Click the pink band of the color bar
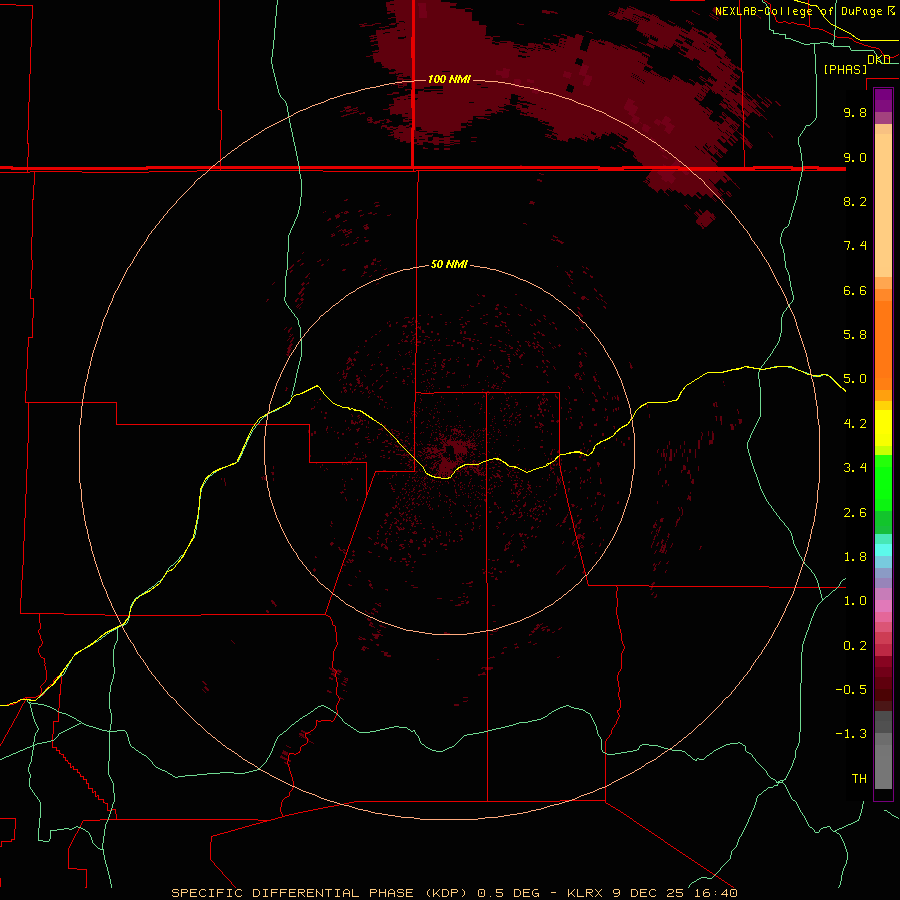Image resolution: width=900 pixels, height=900 pixels. tap(883, 606)
